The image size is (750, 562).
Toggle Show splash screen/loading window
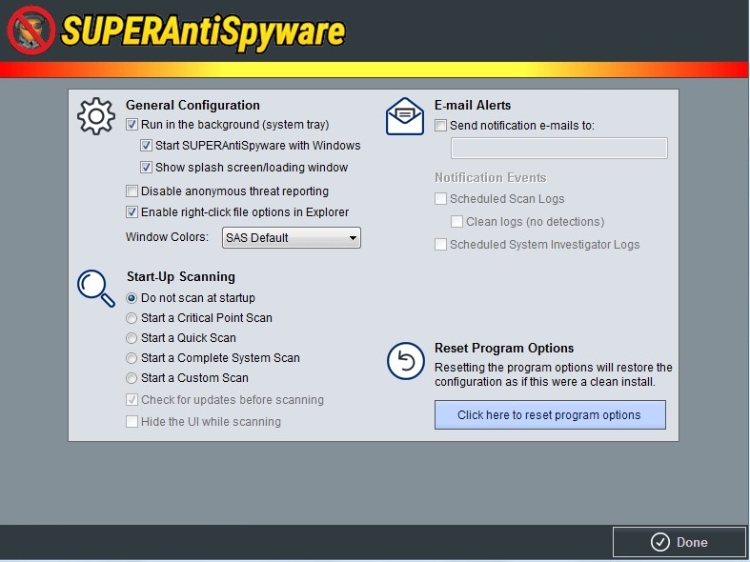click(x=146, y=167)
